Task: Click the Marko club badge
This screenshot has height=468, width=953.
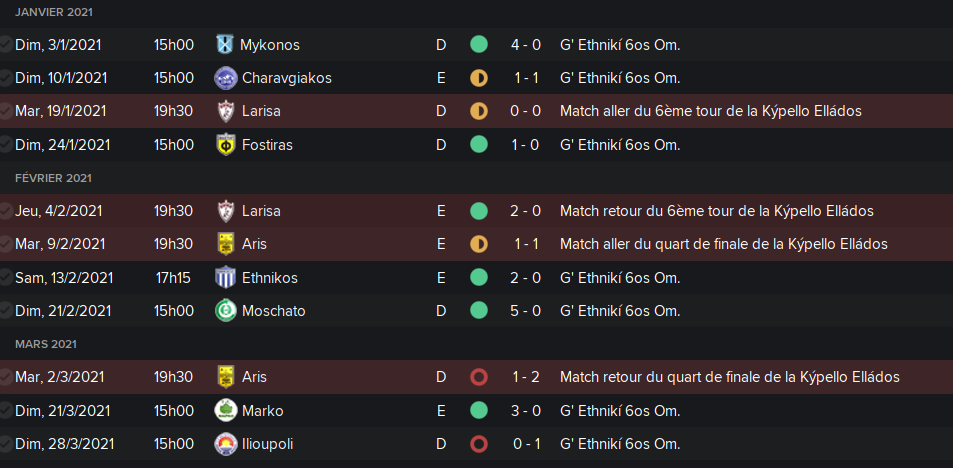Action: 225,411
